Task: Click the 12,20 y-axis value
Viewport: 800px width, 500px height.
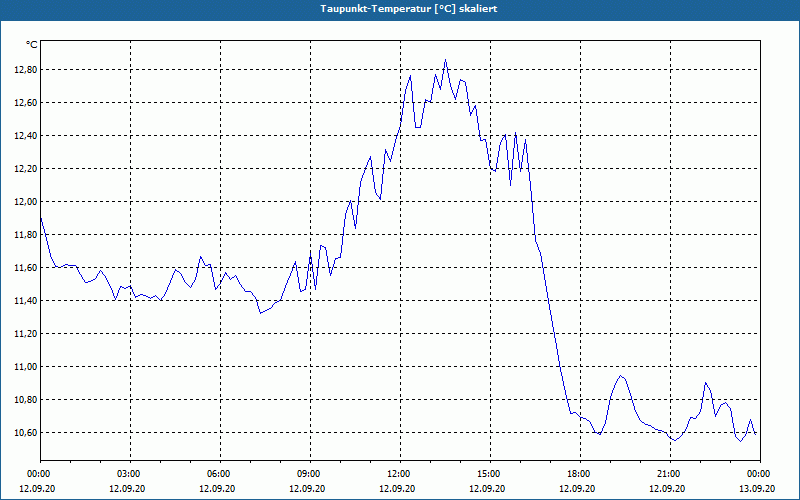Action: 26,169
